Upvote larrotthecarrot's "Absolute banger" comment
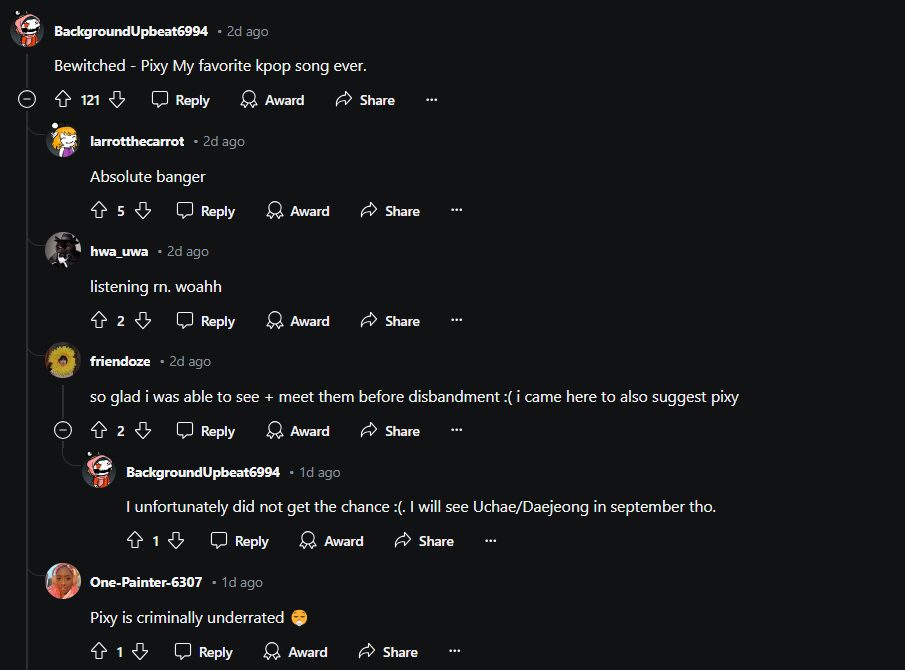The width and height of the screenshot is (905, 670). tap(99, 211)
